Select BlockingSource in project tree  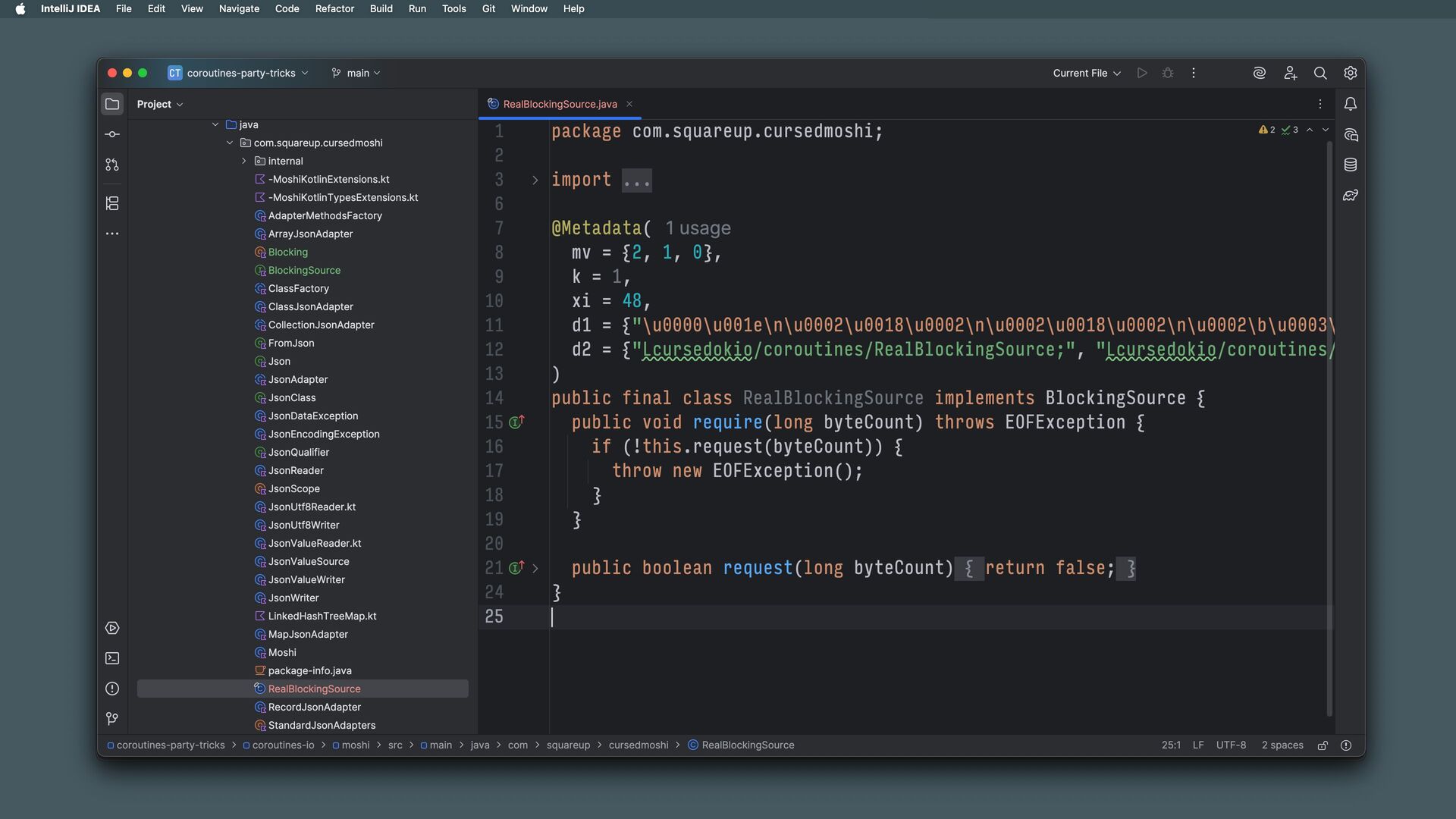point(304,270)
